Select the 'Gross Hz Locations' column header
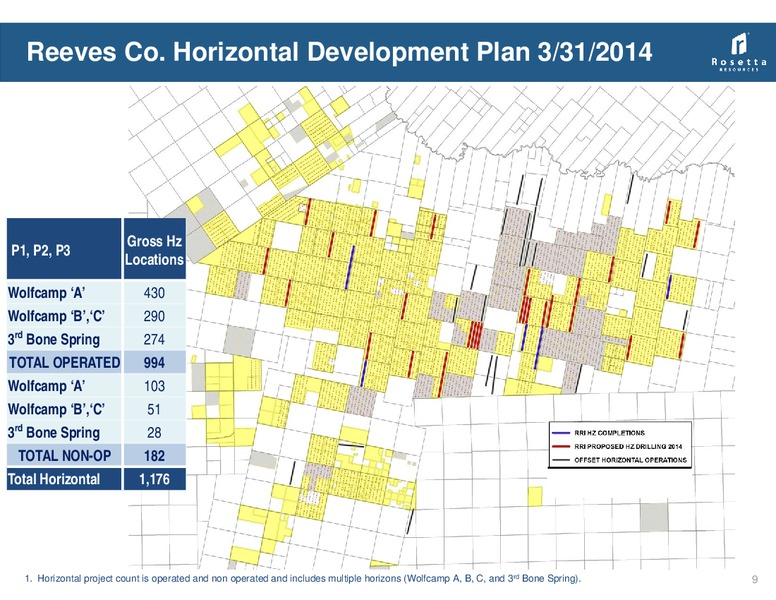The height and width of the screenshot is (600, 776). pos(154,250)
